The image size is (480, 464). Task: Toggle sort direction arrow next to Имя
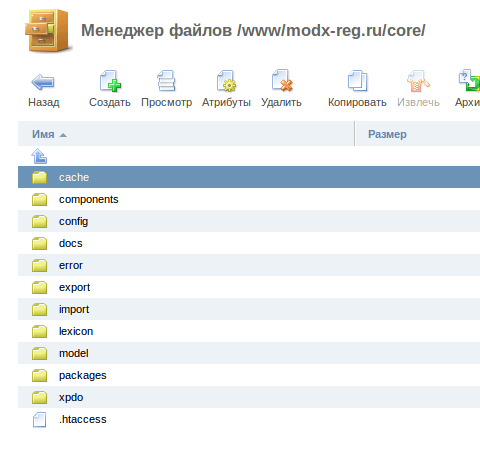click(63, 135)
